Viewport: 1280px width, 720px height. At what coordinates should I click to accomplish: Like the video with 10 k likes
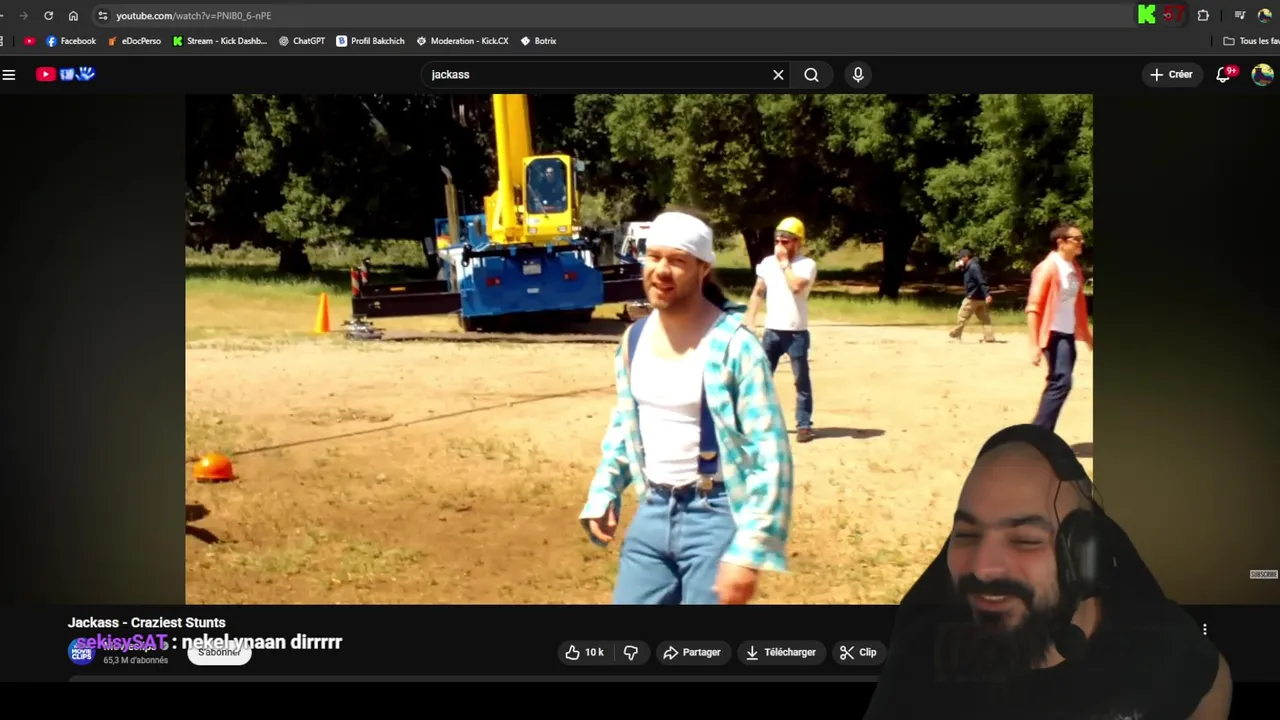pyautogui.click(x=584, y=652)
